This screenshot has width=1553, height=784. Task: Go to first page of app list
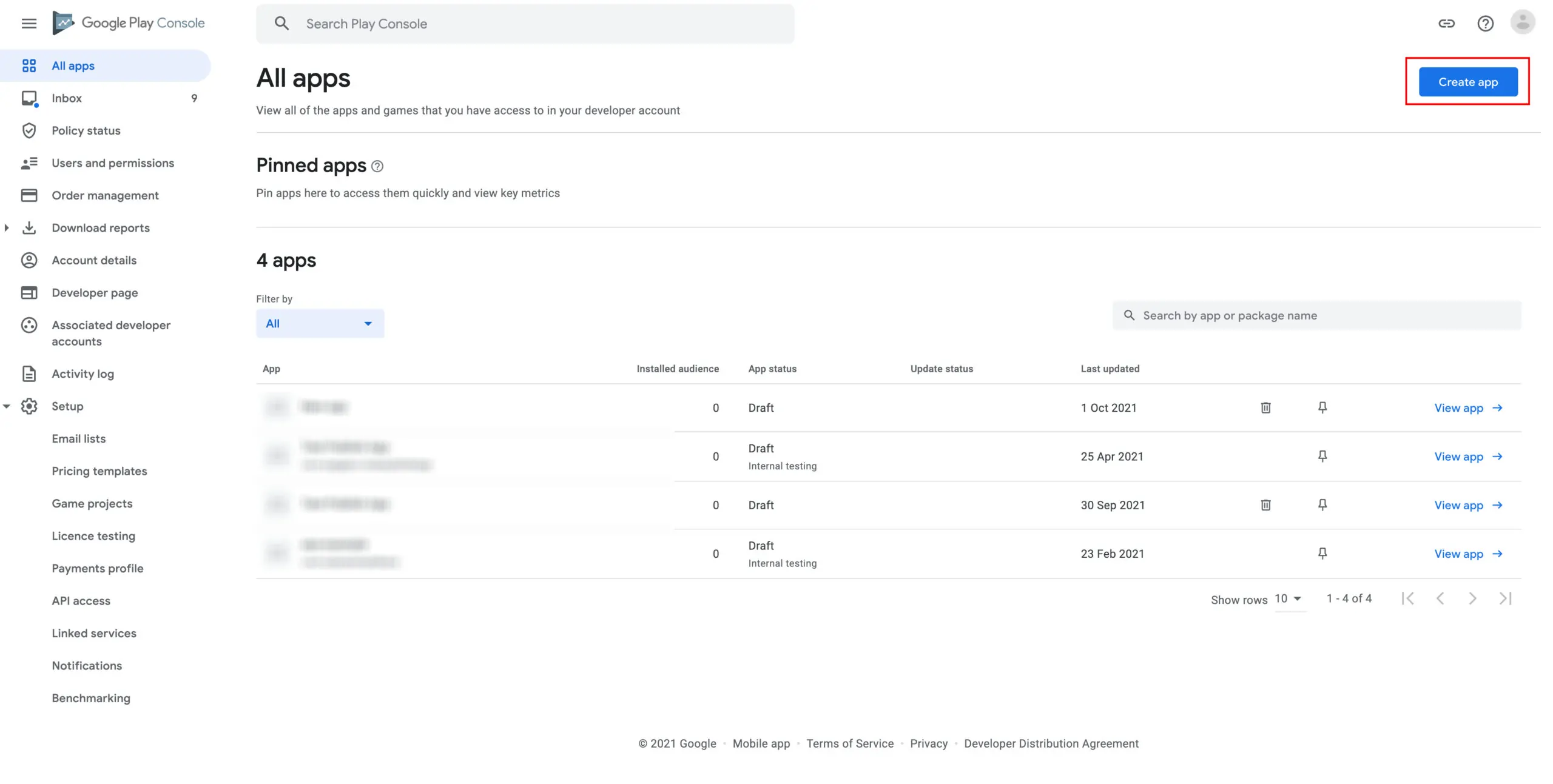click(1408, 598)
